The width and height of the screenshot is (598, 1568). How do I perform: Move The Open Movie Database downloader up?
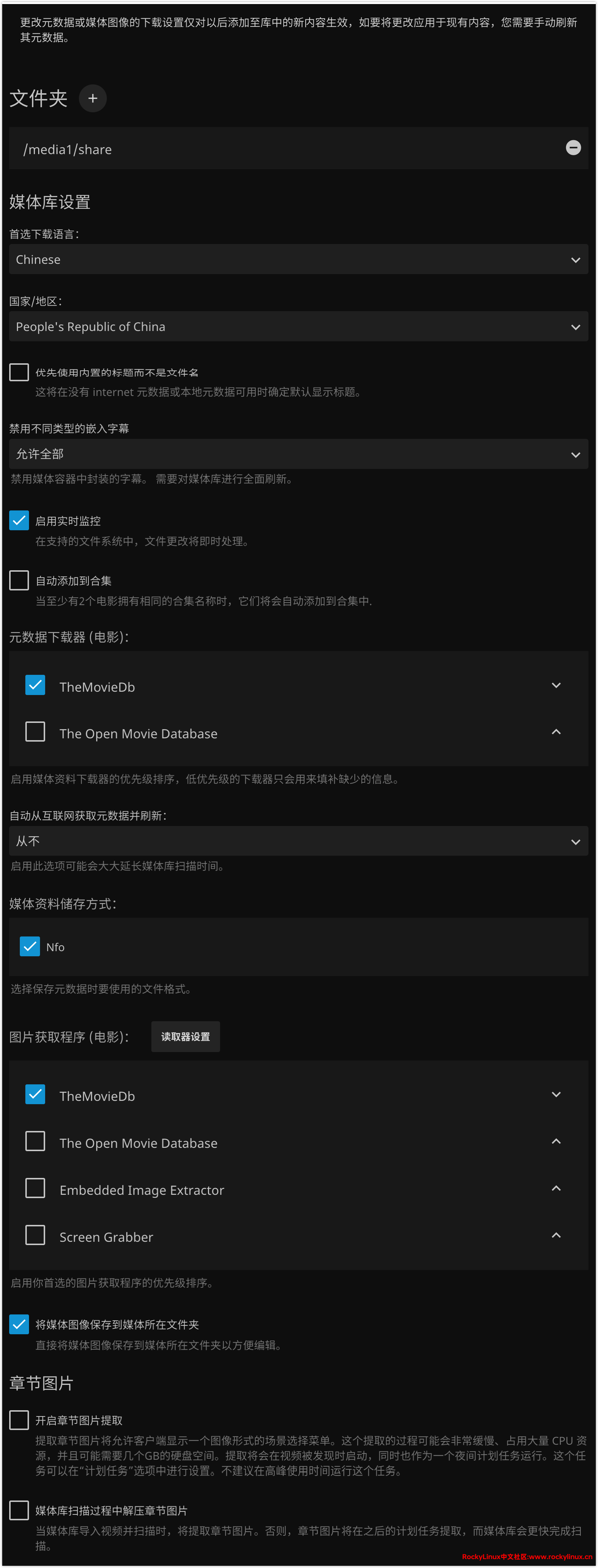[555, 732]
